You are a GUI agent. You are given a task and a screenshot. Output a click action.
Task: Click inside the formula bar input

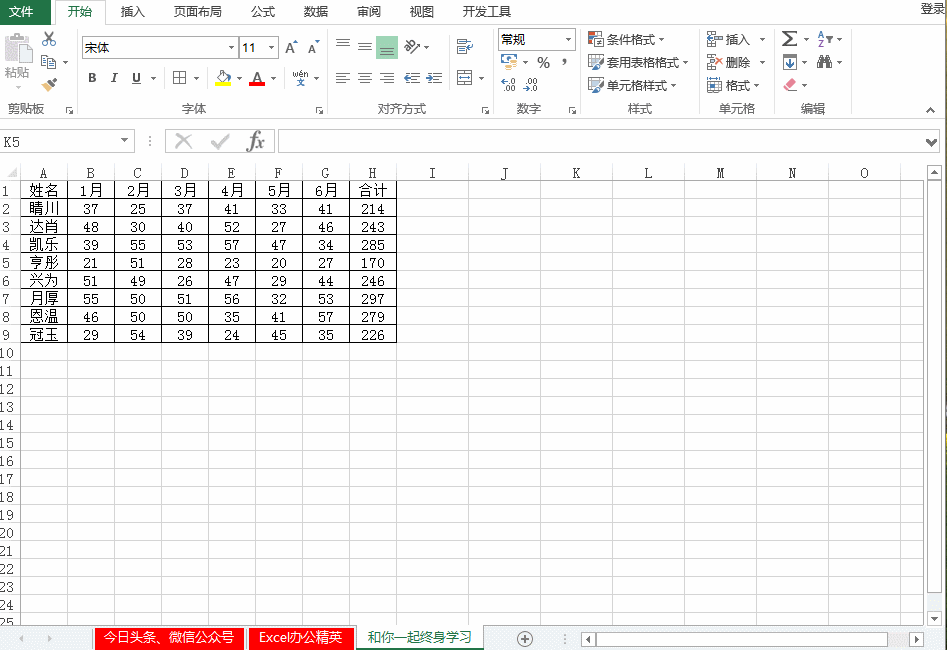pyautogui.click(x=600, y=141)
